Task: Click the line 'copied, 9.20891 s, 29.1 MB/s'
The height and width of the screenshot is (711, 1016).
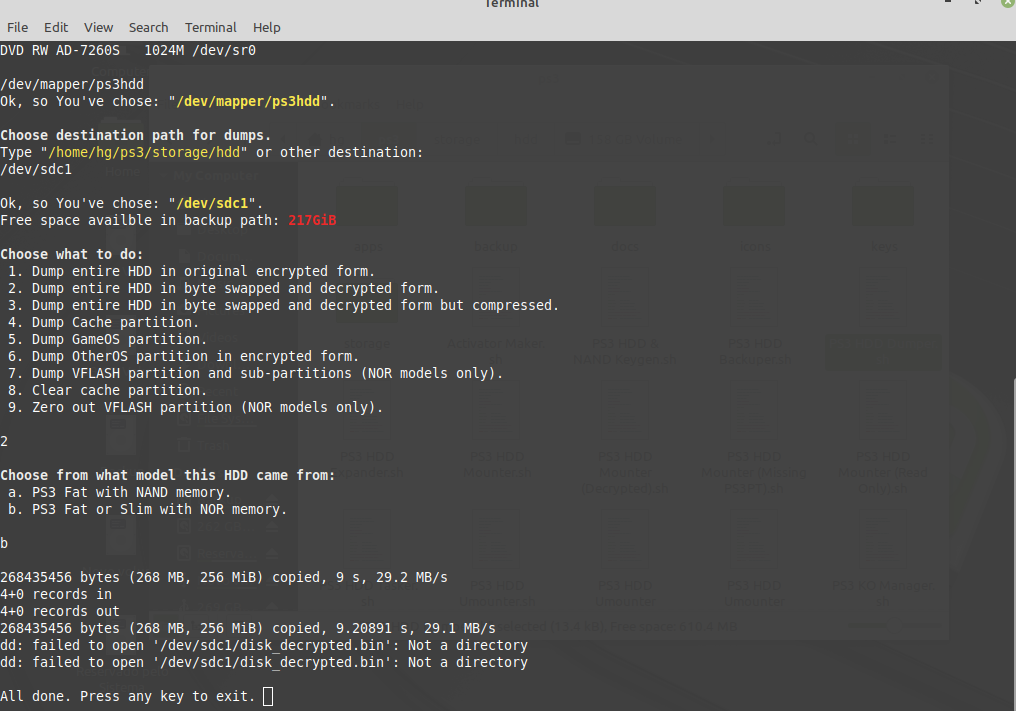Action: click(248, 629)
